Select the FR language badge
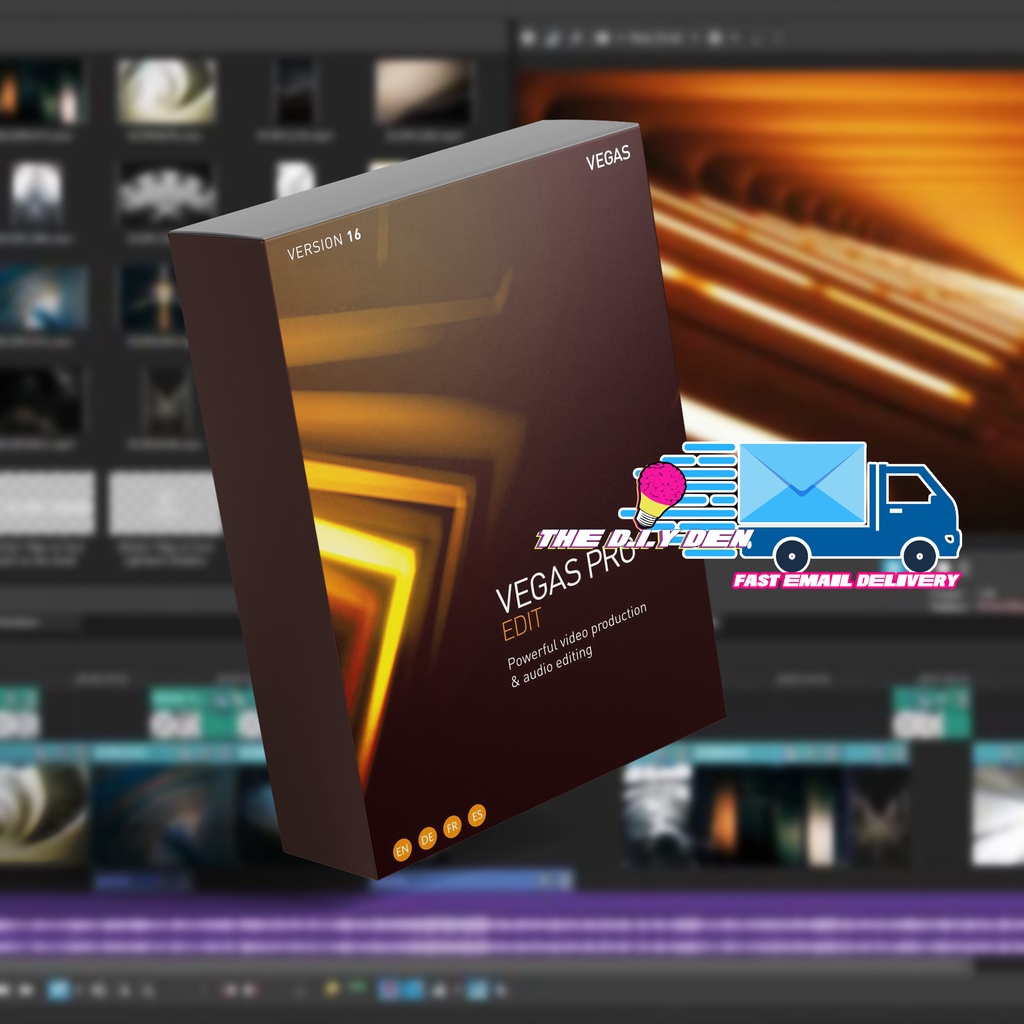This screenshot has width=1024, height=1024. tap(453, 828)
